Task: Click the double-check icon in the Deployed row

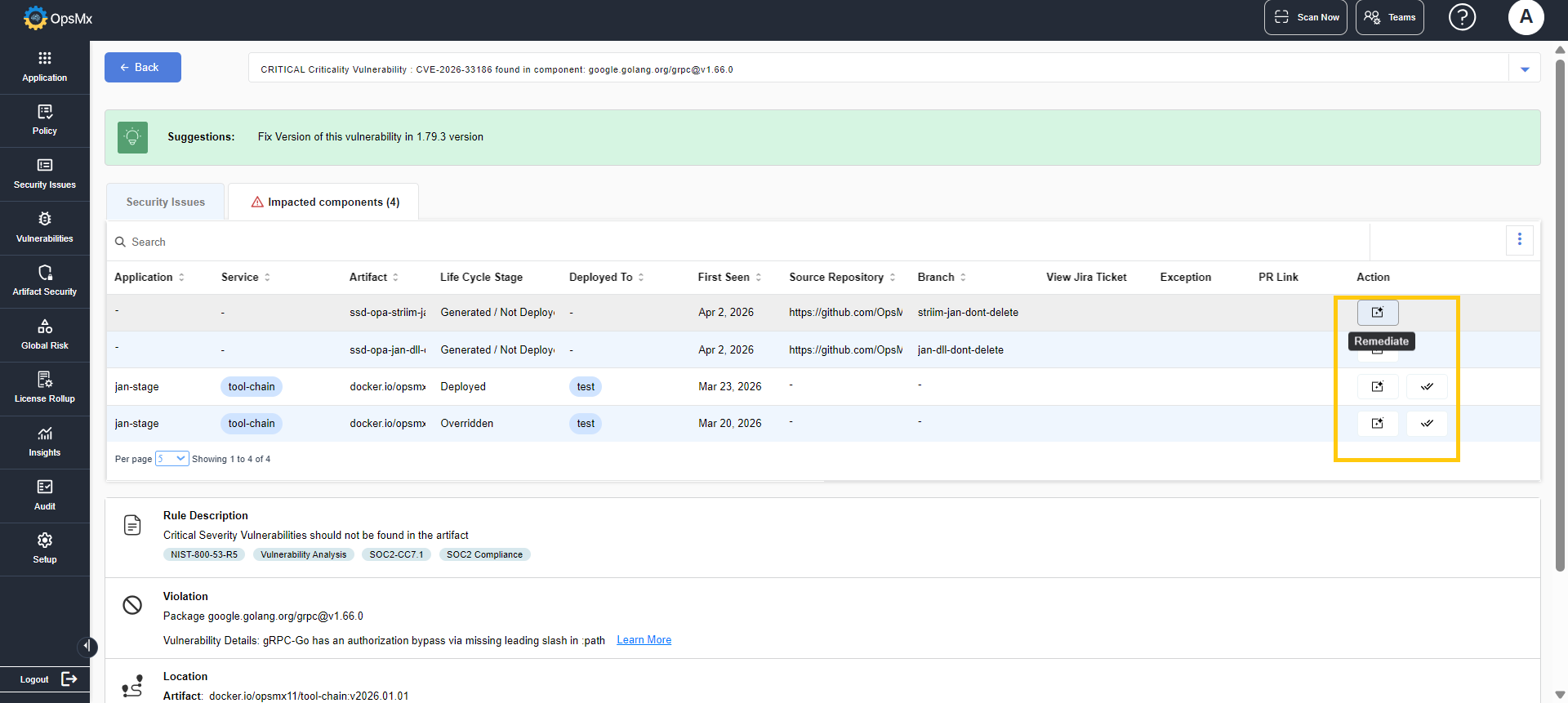Action: coord(1427,386)
